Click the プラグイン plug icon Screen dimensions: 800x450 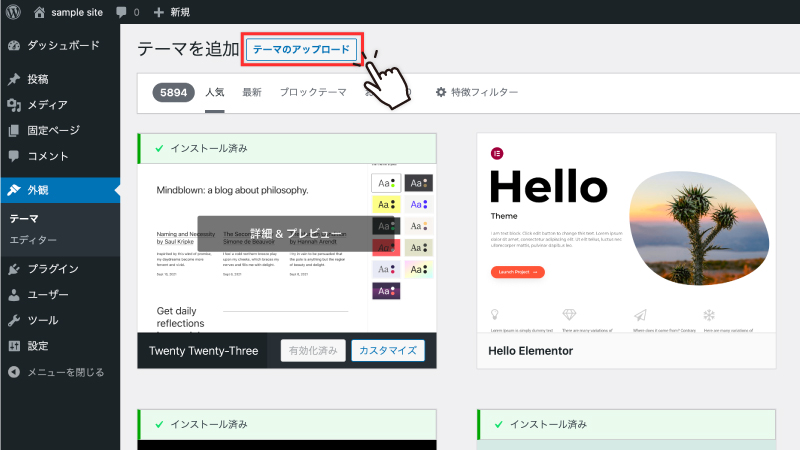click(x=14, y=269)
